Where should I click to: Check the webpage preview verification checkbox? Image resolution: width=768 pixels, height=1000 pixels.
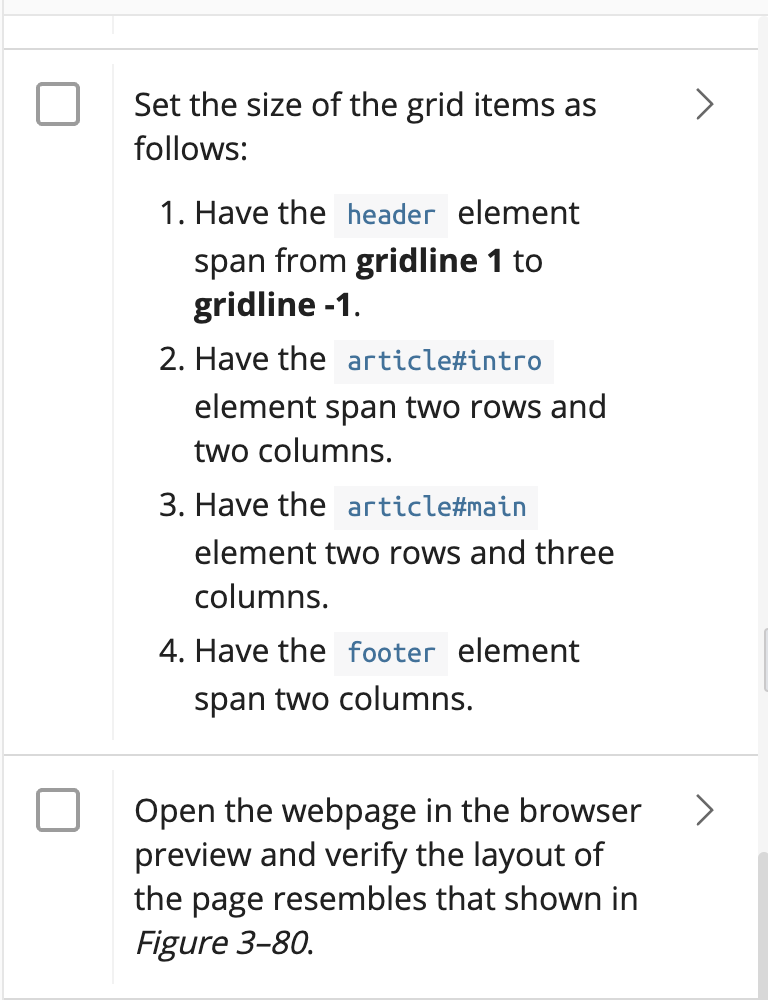tap(59, 811)
